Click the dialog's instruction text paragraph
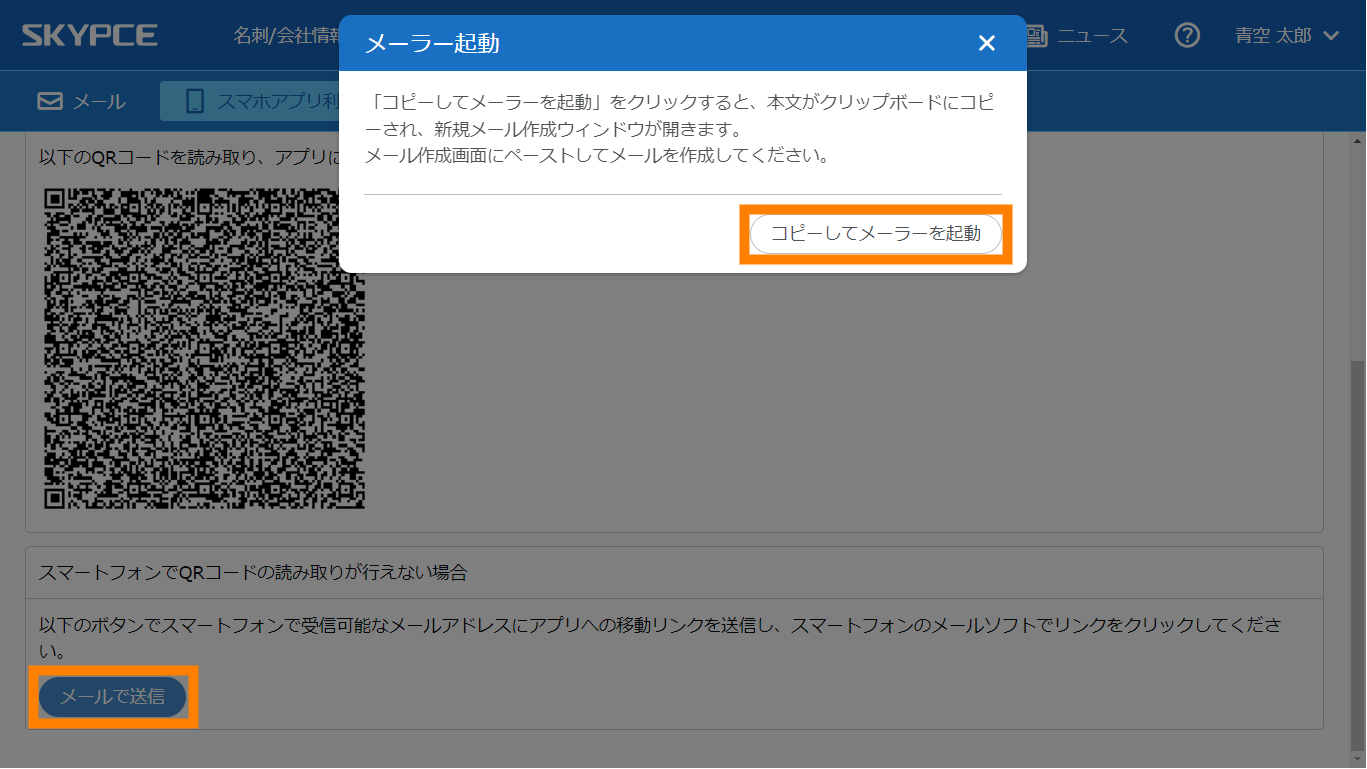Image resolution: width=1367 pixels, height=769 pixels. coord(680,130)
